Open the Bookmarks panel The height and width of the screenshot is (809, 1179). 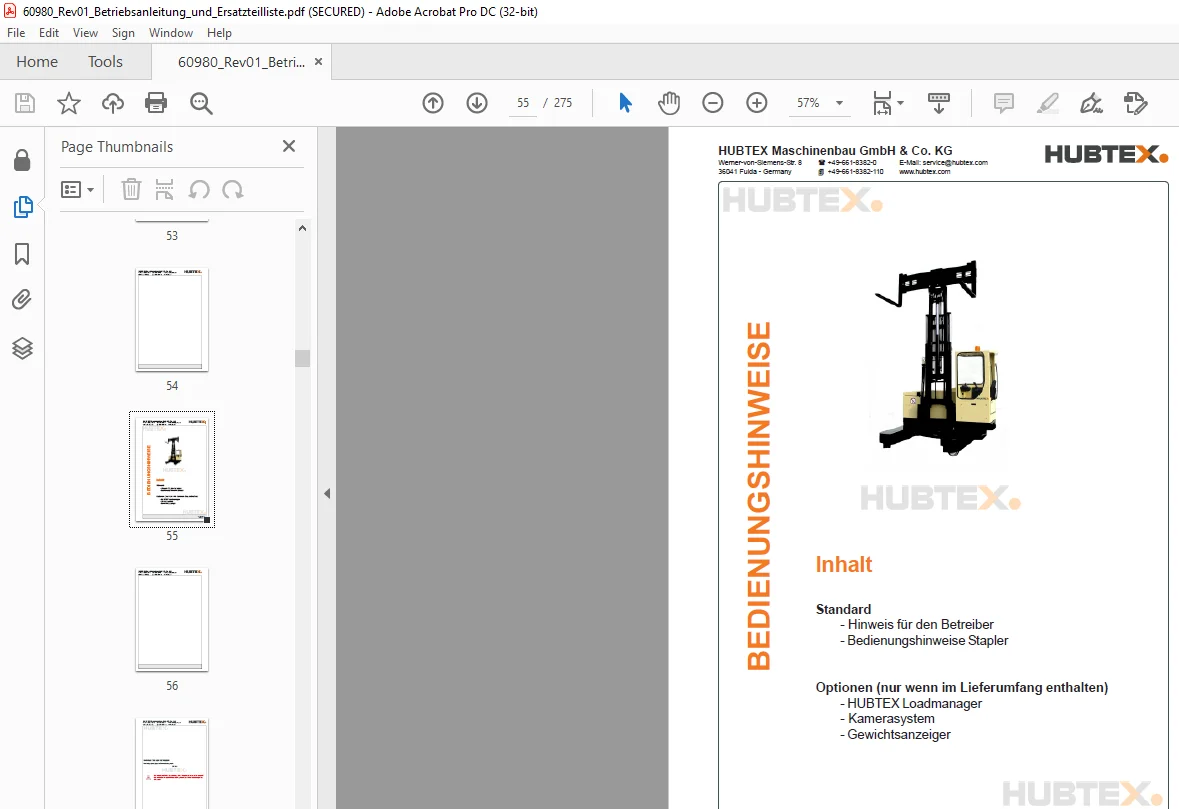coord(22,254)
